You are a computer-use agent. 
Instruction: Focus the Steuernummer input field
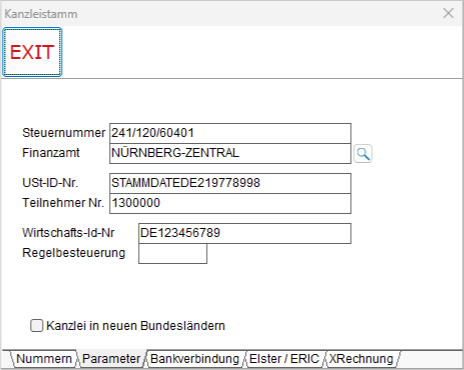[230, 133]
